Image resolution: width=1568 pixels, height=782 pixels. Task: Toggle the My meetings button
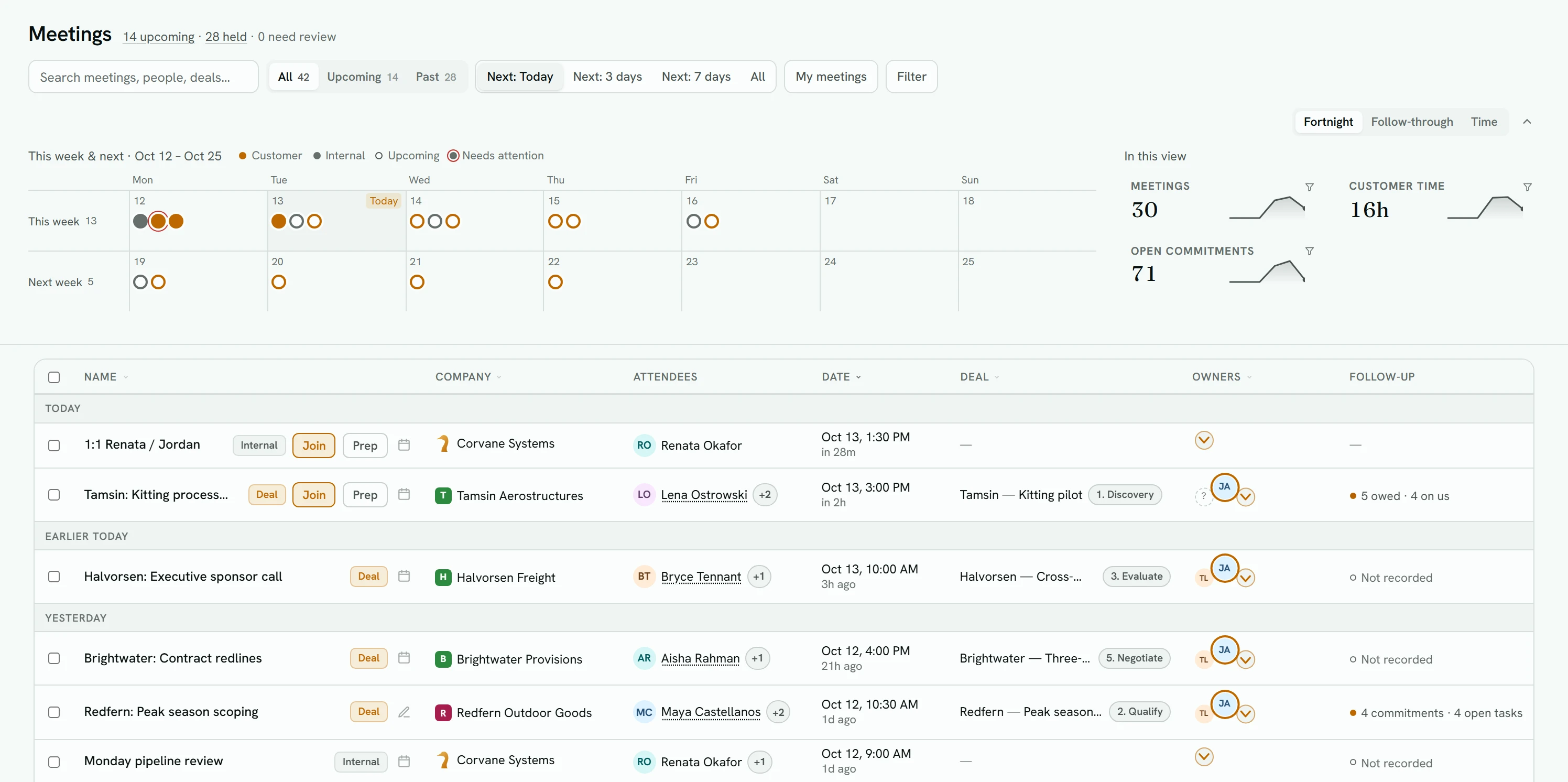tap(831, 77)
